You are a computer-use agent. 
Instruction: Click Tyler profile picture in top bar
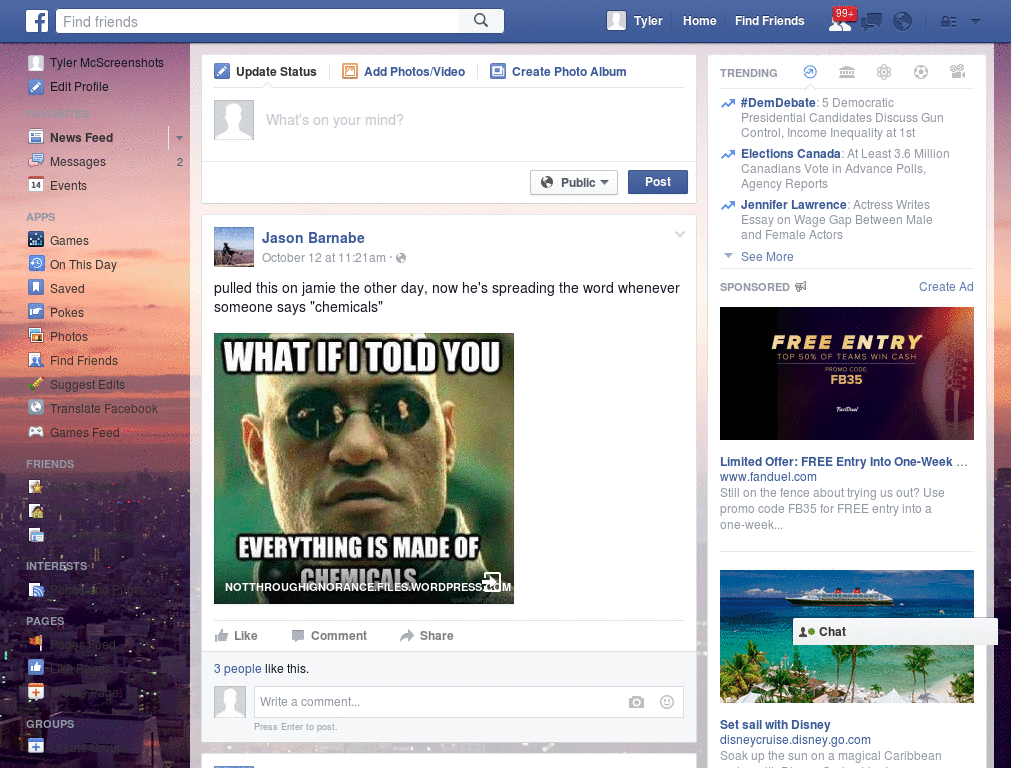[616, 21]
